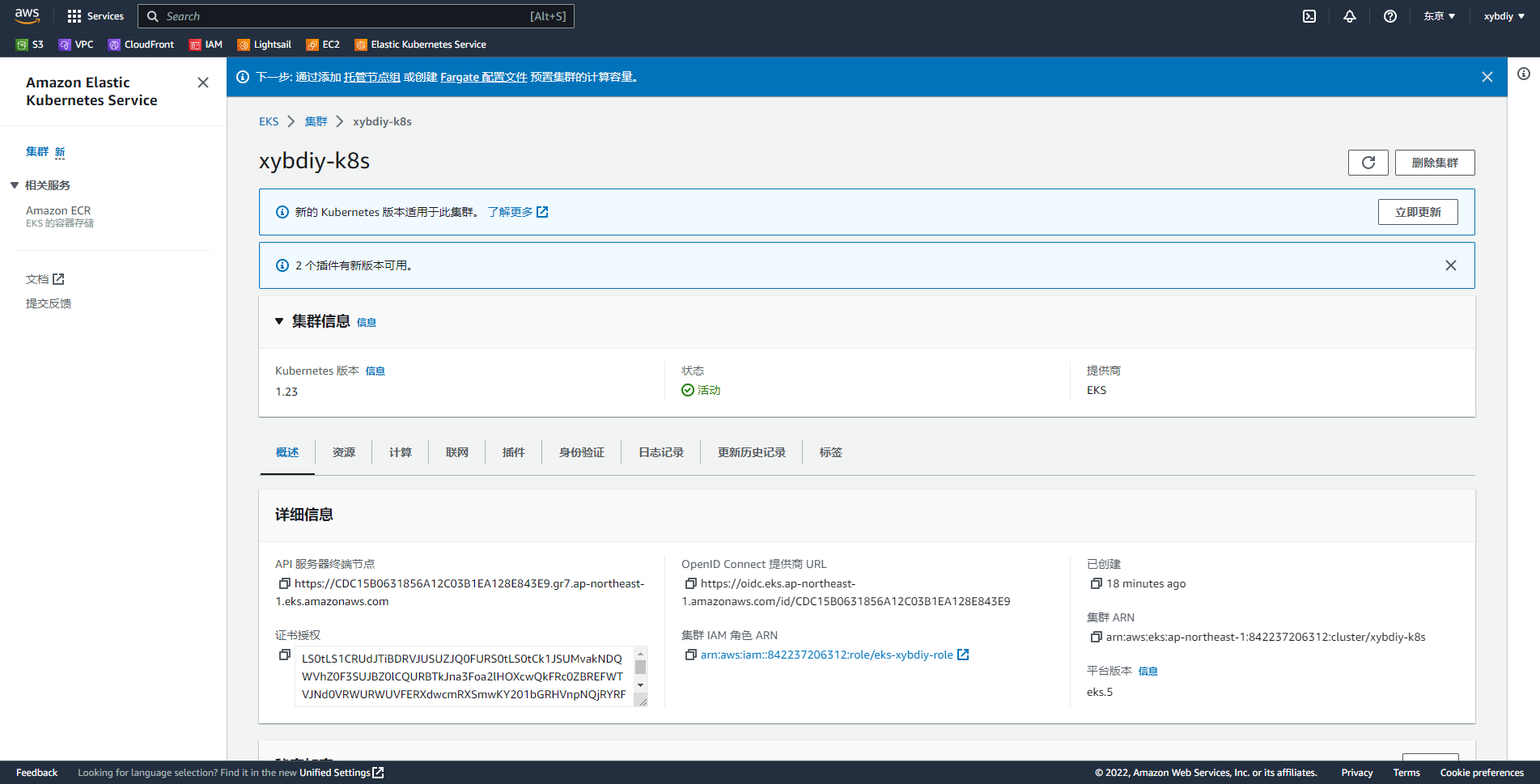Open the IAM shortcut
Viewport: 1540px width, 784px height.
(206, 44)
